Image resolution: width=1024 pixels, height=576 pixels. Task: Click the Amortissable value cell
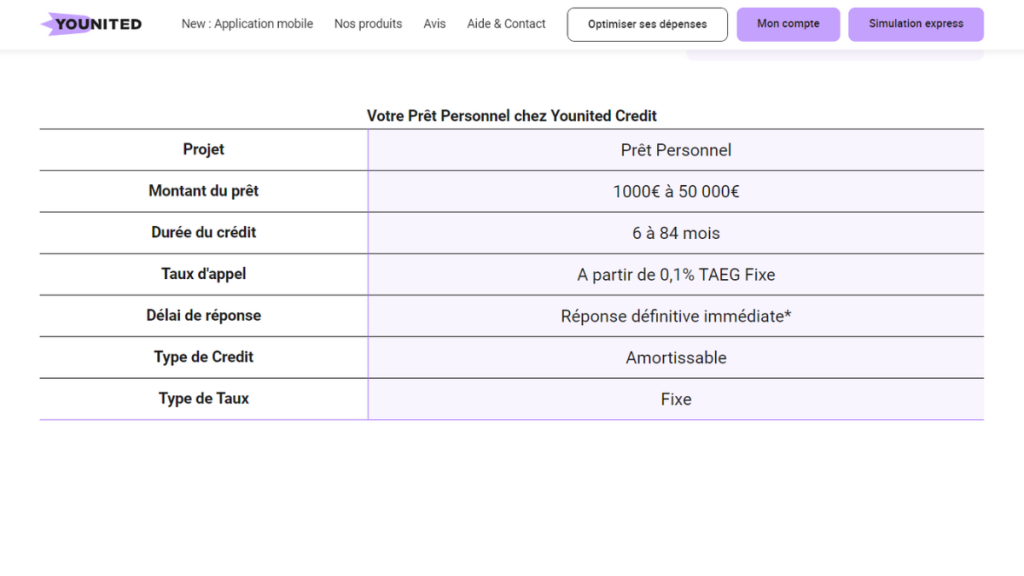tap(676, 358)
